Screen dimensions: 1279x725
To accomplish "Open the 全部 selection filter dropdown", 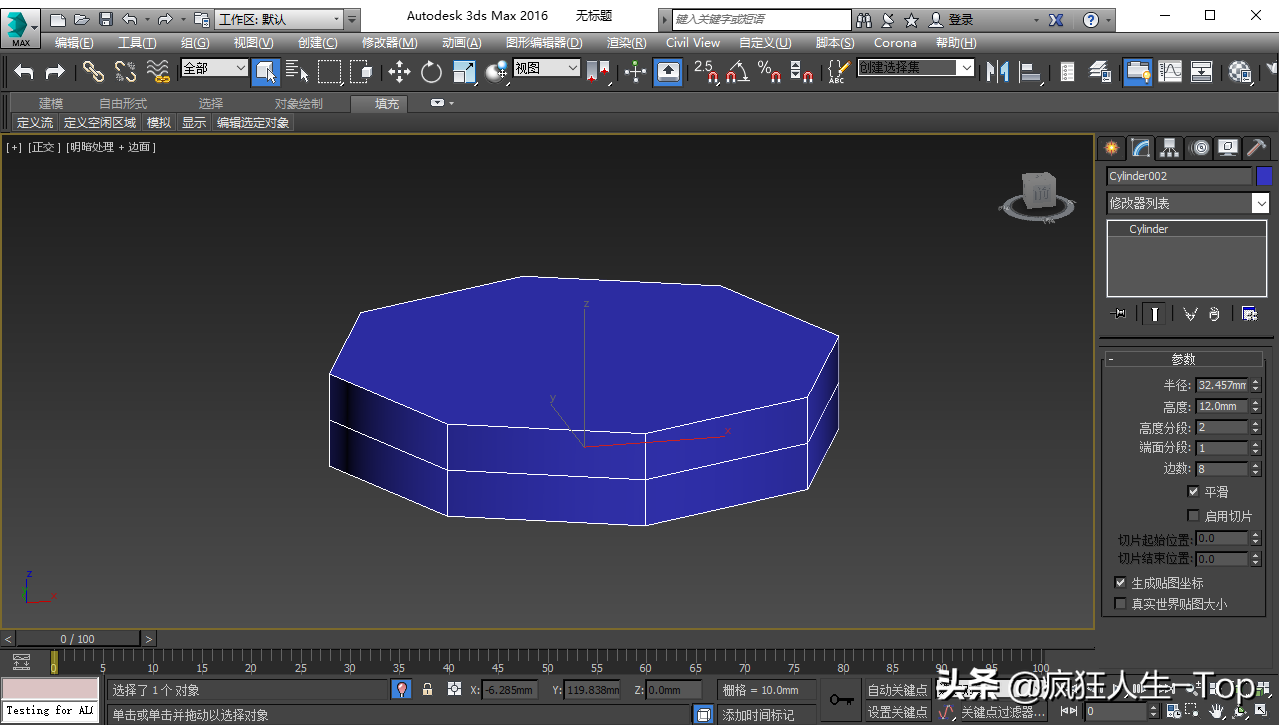I will pyautogui.click(x=215, y=68).
